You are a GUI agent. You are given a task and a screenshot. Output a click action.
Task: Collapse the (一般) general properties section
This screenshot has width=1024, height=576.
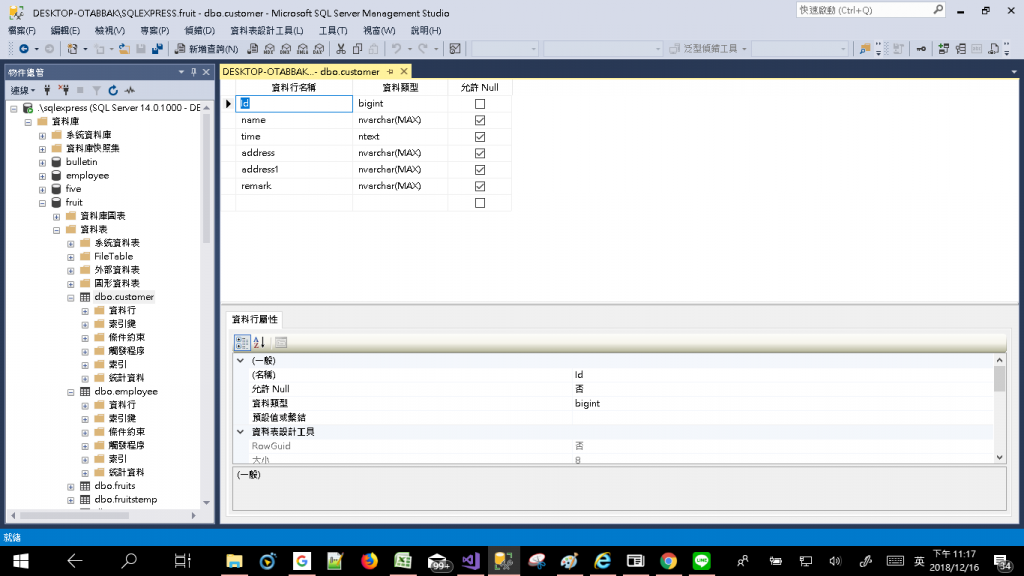(240, 360)
